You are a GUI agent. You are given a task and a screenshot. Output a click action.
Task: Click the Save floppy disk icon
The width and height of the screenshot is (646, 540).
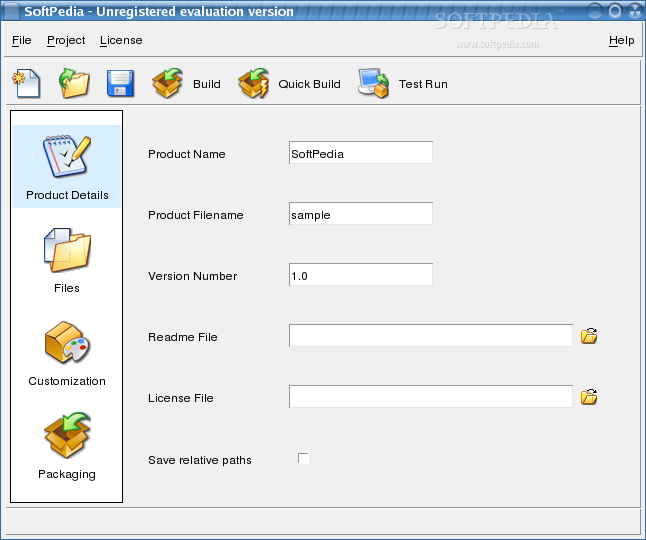tap(120, 84)
